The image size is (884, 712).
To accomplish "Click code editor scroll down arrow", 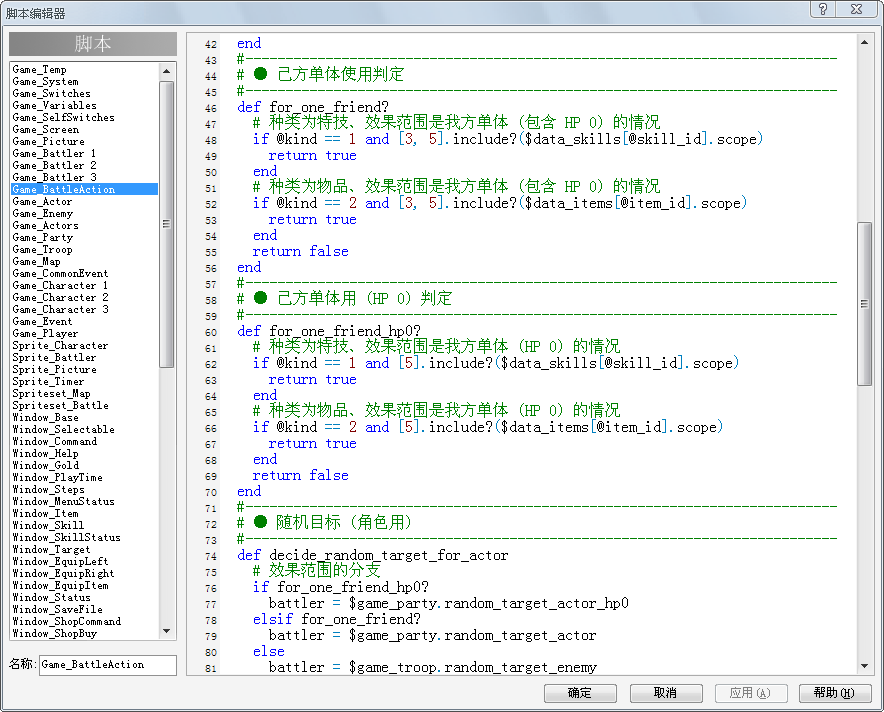I will point(864,666).
